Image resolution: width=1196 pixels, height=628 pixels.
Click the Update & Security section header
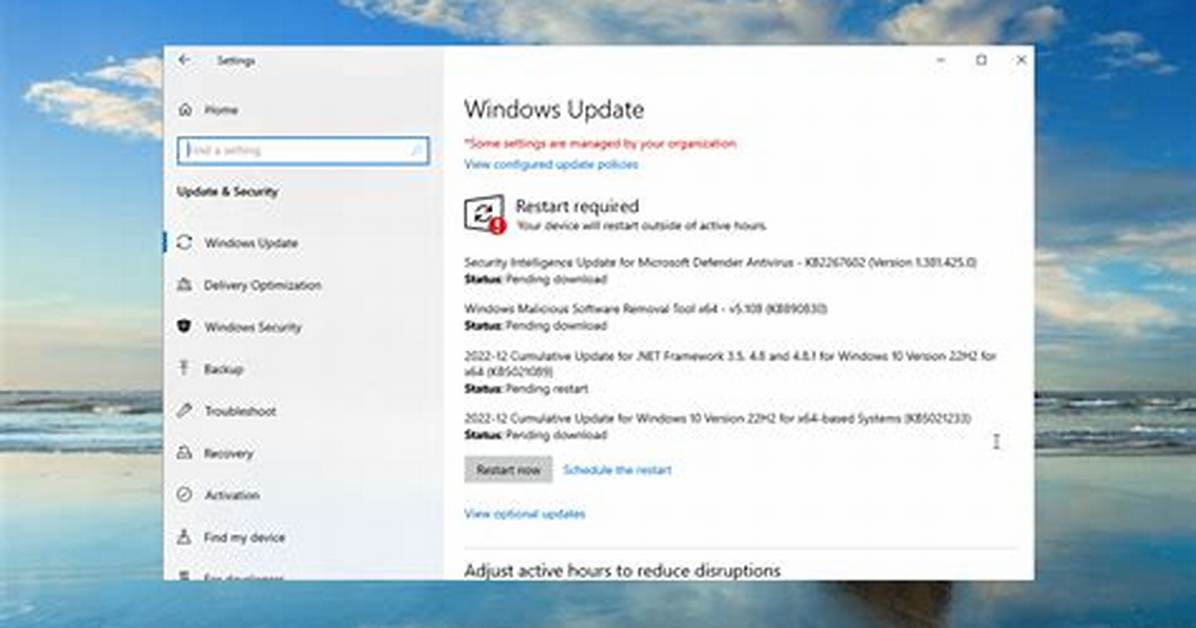click(227, 192)
